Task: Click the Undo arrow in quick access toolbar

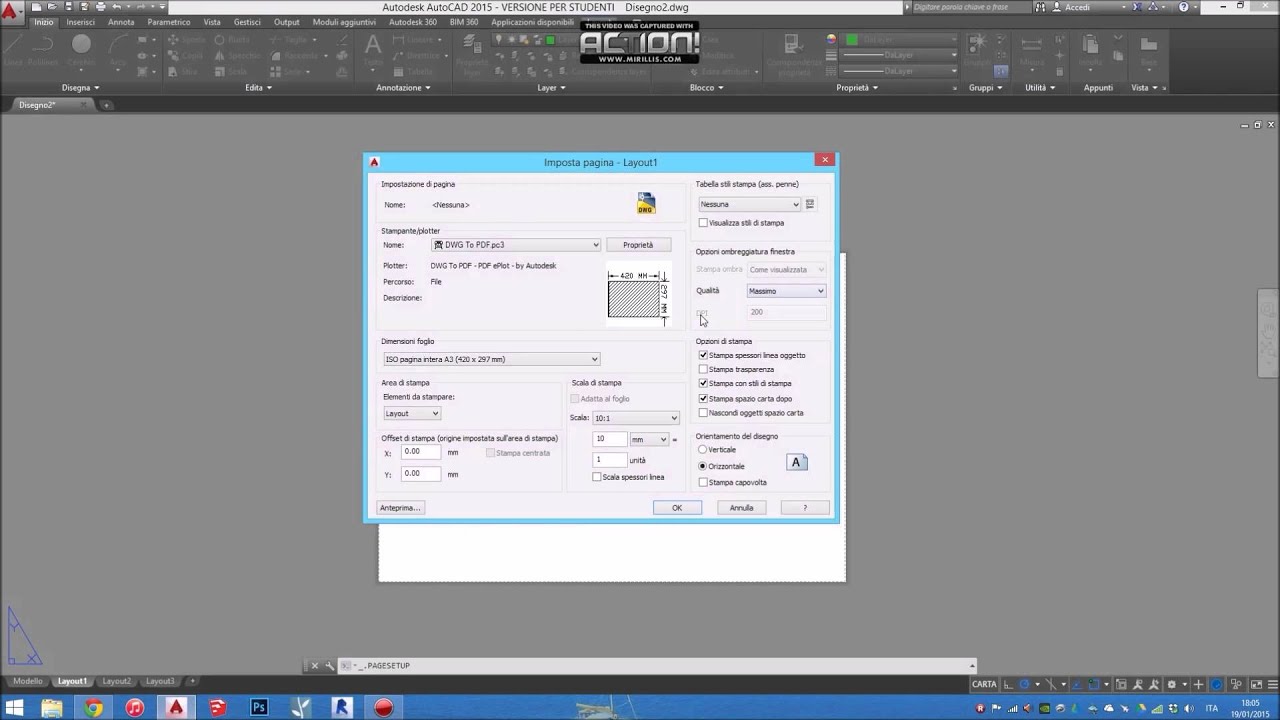Action: [x=116, y=7]
